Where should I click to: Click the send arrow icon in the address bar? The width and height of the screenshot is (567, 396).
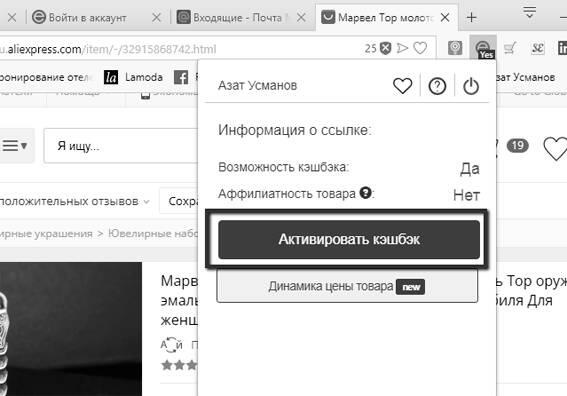(402, 48)
